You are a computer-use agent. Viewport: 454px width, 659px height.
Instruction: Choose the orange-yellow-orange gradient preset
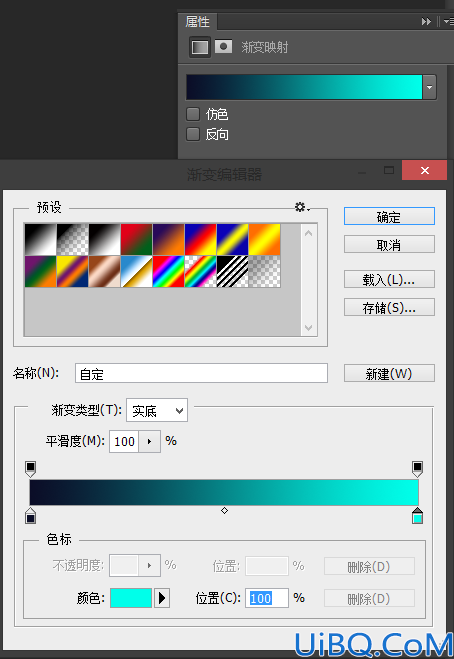click(x=264, y=240)
